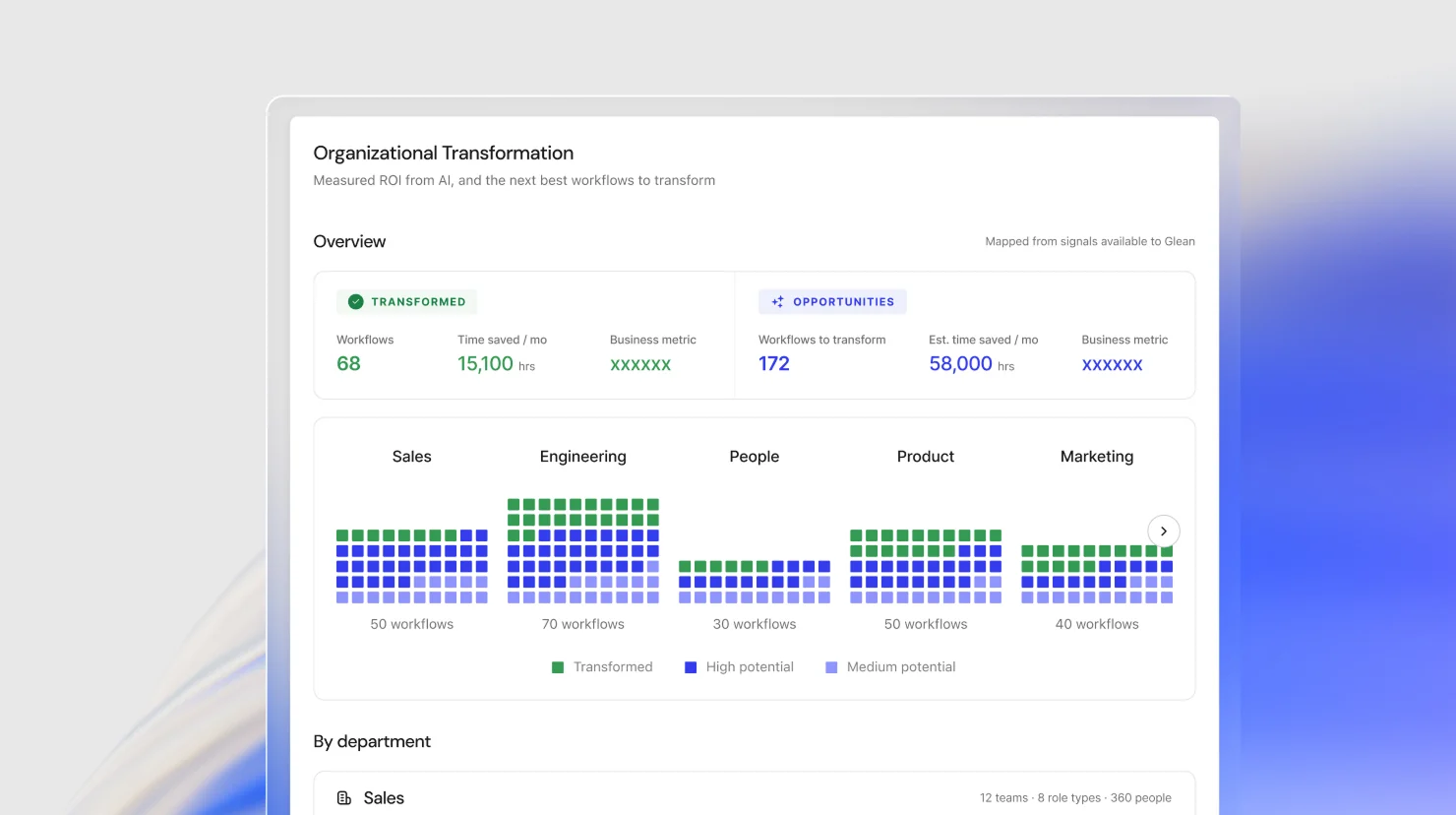Open the Product workflow grid chart

pyautogui.click(x=926, y=566)
